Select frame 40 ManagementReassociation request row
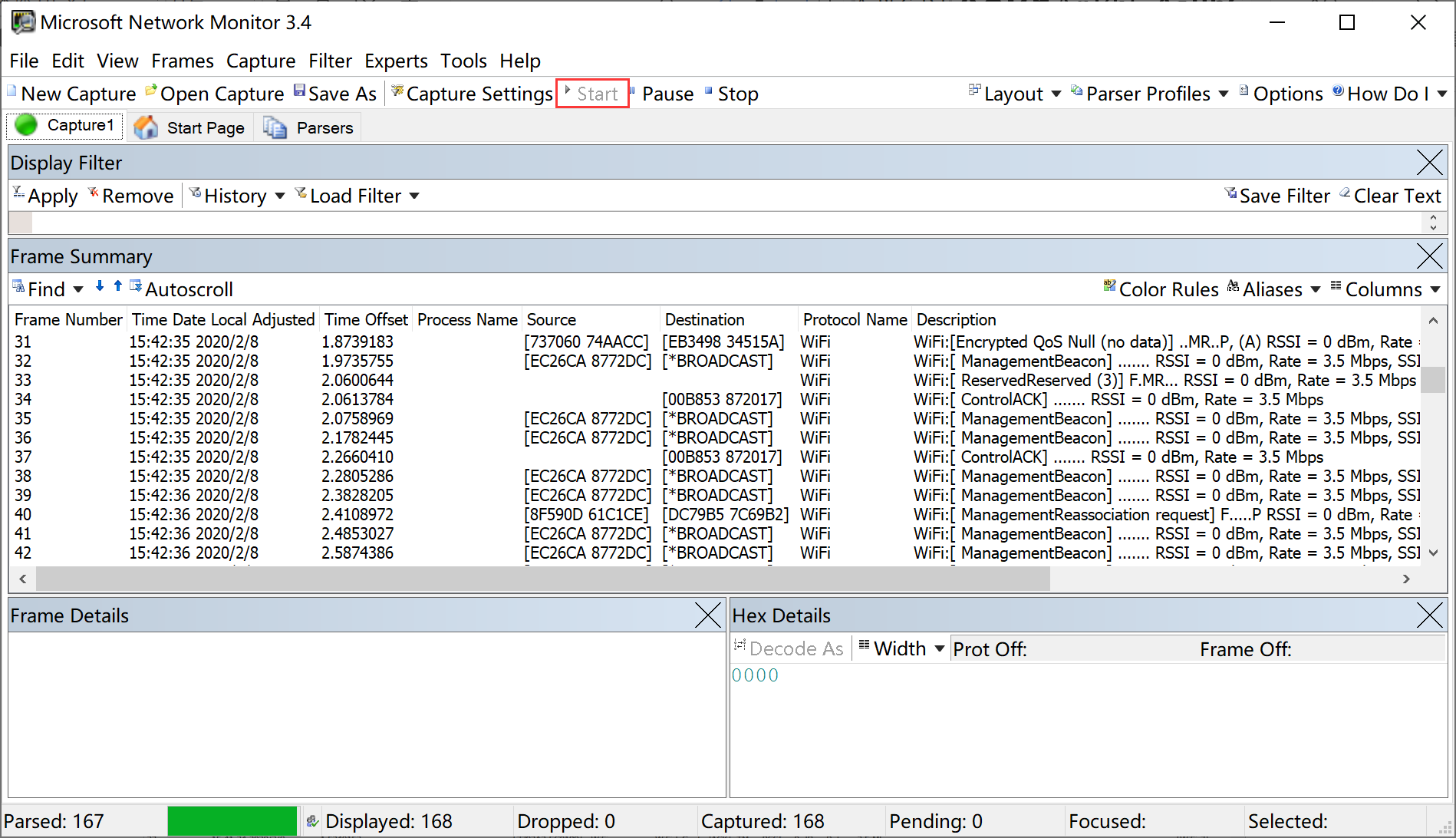 coord(715,514)
